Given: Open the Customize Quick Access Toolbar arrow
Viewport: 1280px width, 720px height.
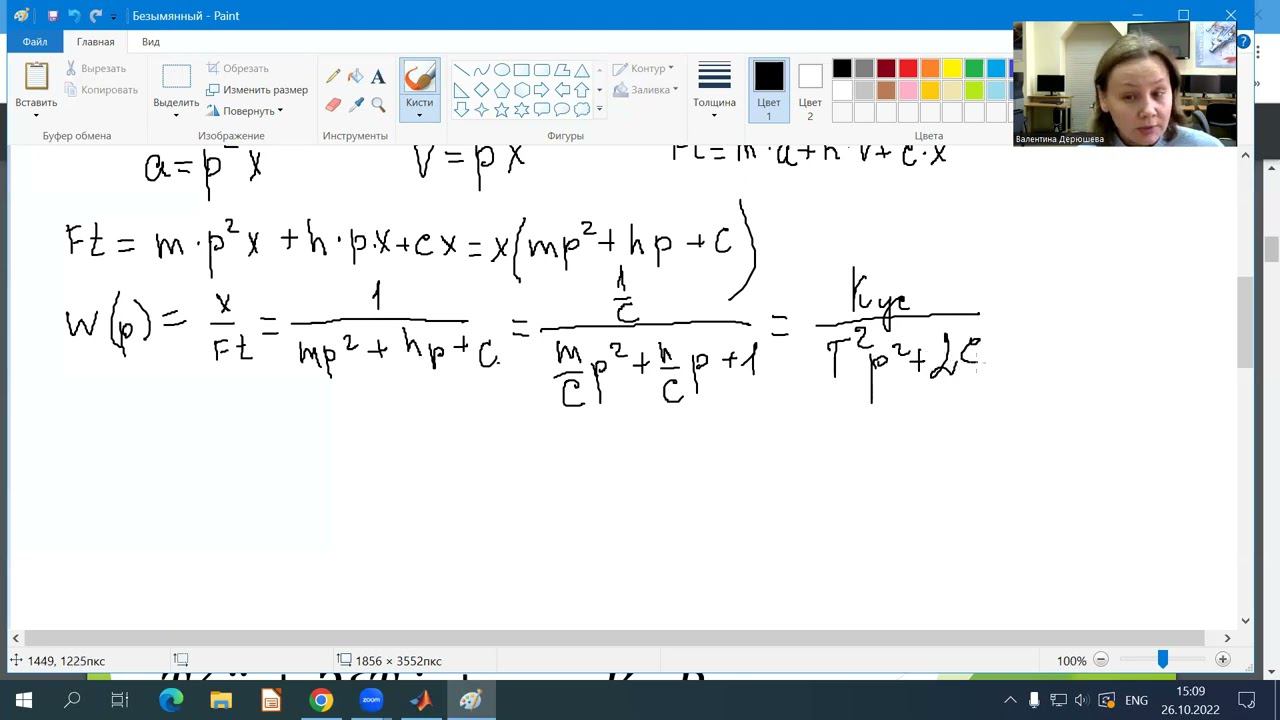Looking at the screenshot, I should pos(114,17).
